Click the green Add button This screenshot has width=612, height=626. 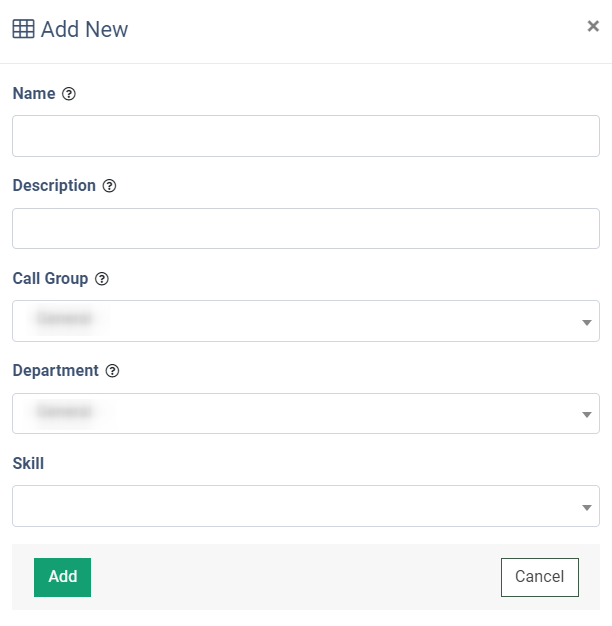pyautogui.click(x=62, y=577)
